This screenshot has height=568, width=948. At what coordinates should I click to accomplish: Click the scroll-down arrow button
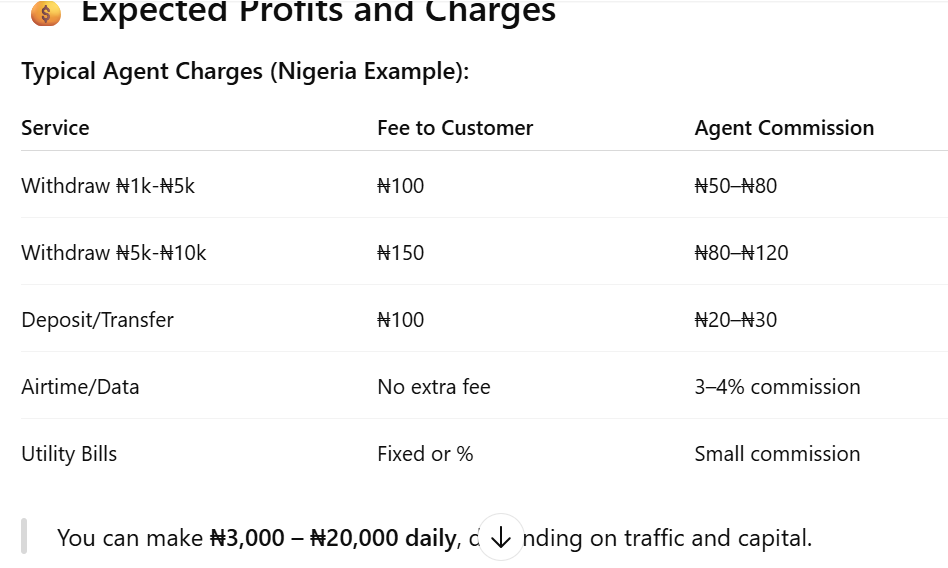pos(500,537)
